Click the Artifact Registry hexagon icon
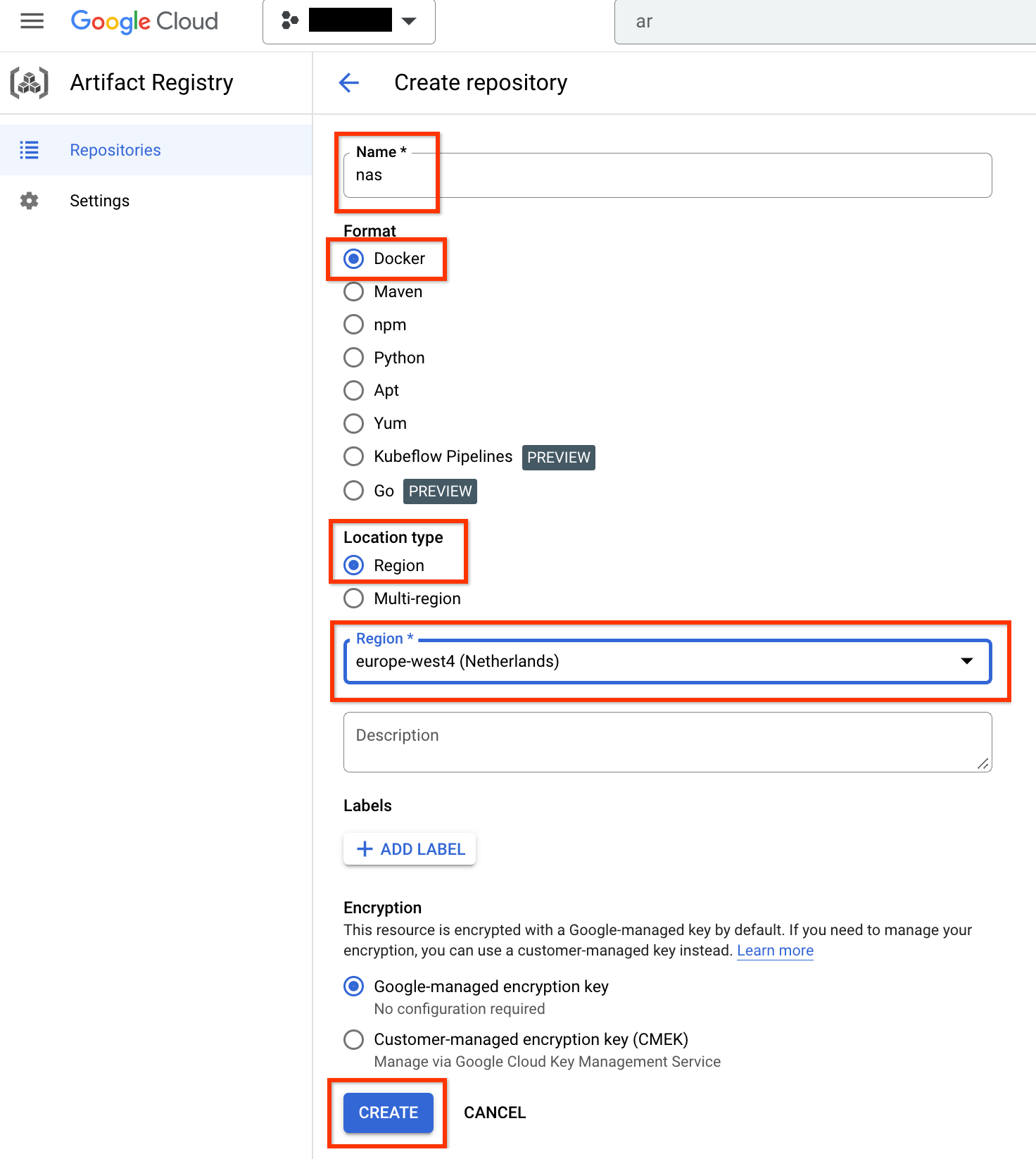Image resolution: width=1036 pixels, height=1159 pixels. (29, 82)
